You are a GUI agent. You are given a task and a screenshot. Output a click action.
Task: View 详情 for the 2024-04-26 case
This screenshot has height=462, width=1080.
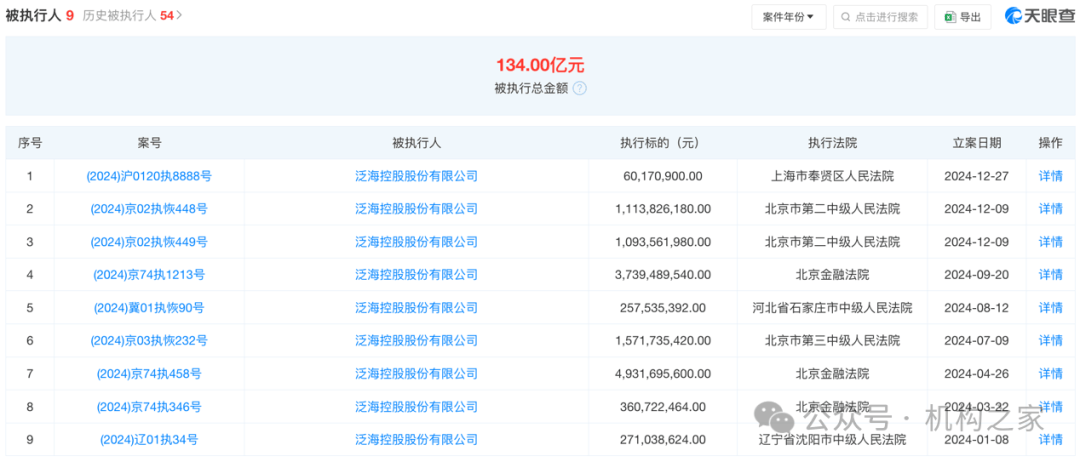pos(1050,374)
